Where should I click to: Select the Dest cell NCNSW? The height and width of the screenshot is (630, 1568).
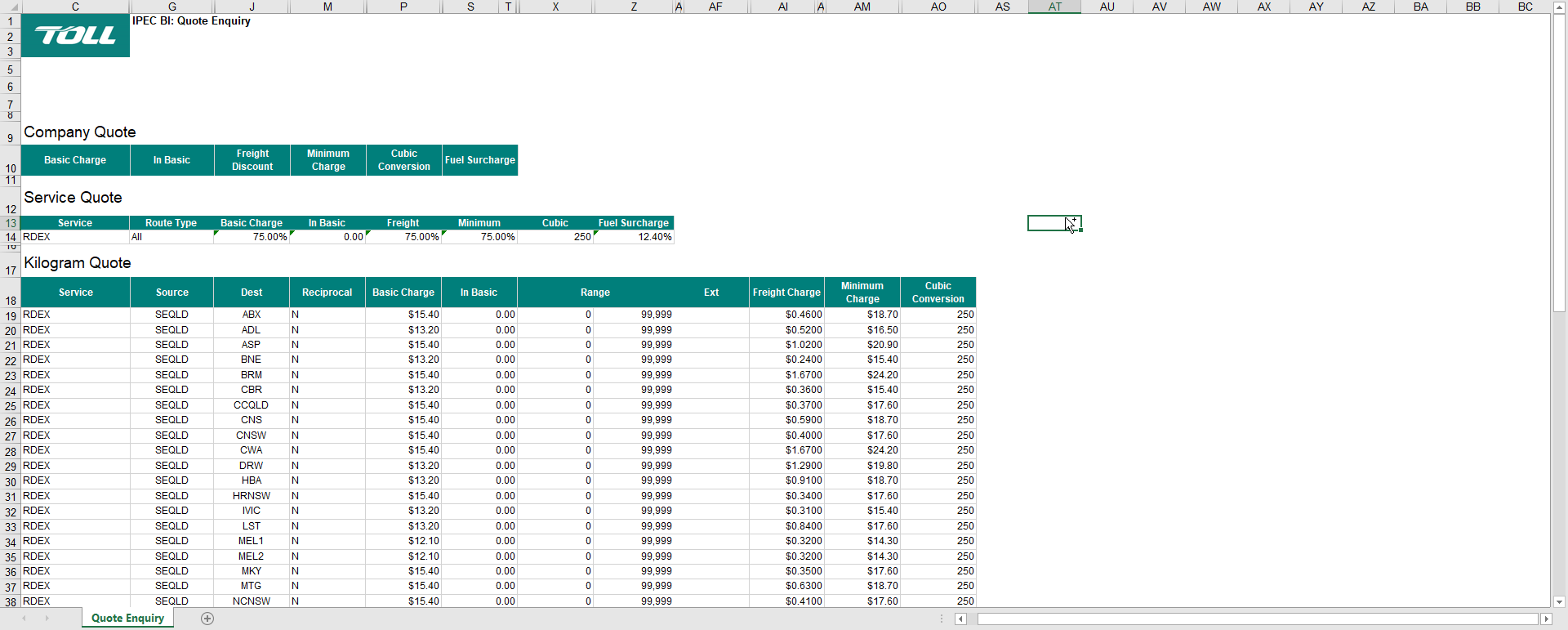click(252, 601)
